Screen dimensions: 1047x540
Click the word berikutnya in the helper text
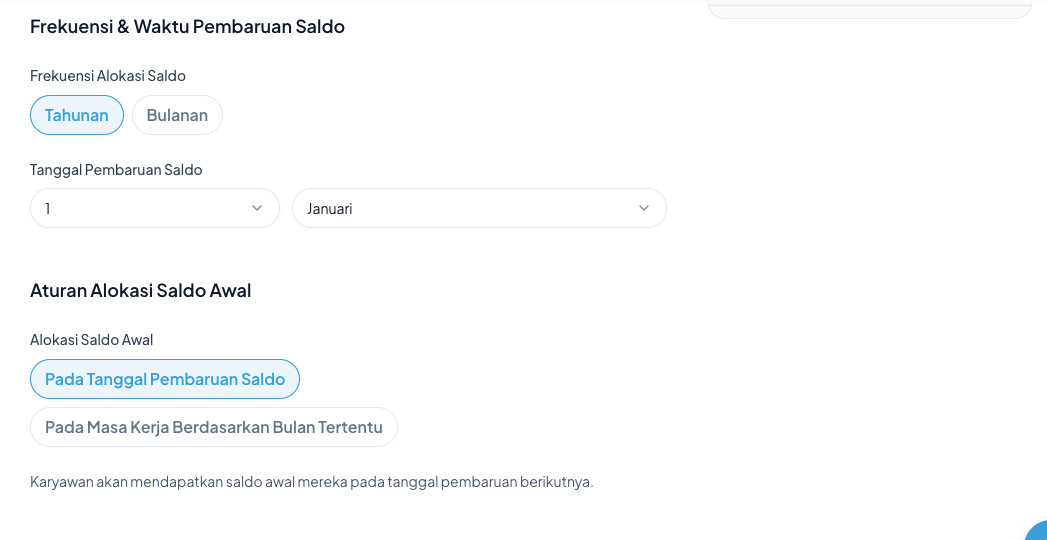pyautogui.click(x=557, y=482)
